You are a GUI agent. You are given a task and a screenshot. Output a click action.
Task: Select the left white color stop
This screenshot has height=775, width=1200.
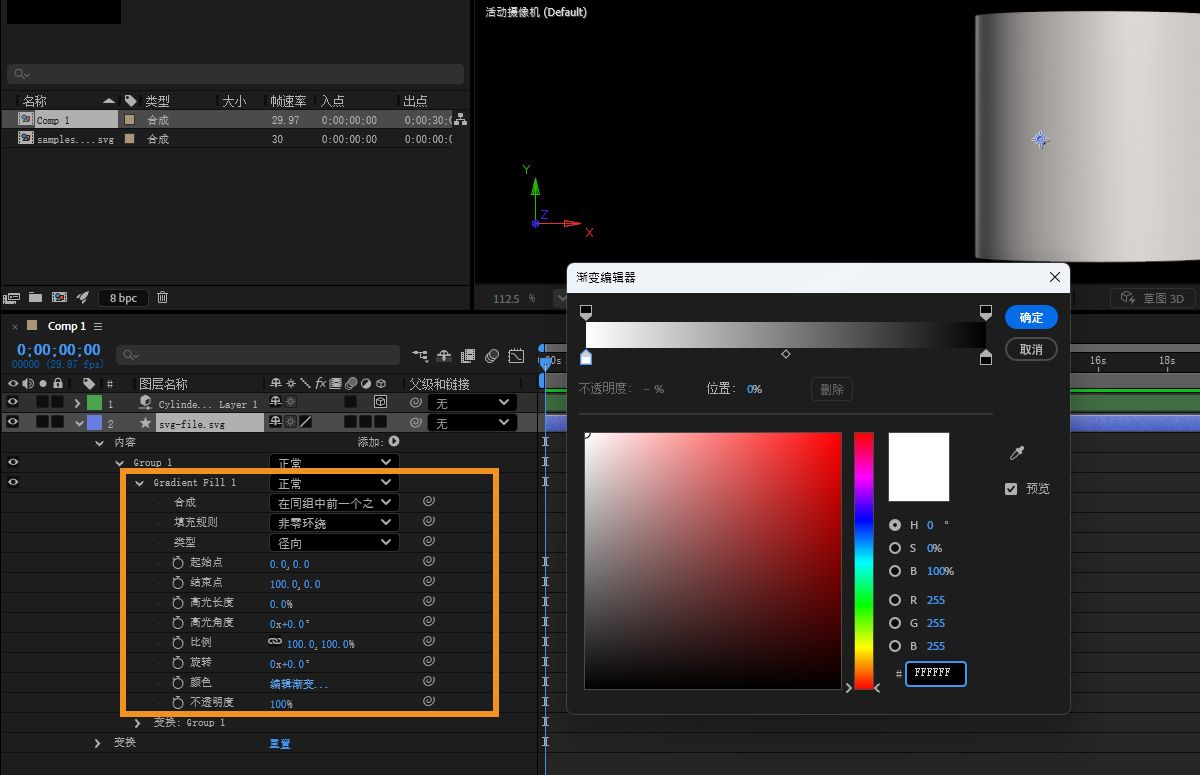586,357
